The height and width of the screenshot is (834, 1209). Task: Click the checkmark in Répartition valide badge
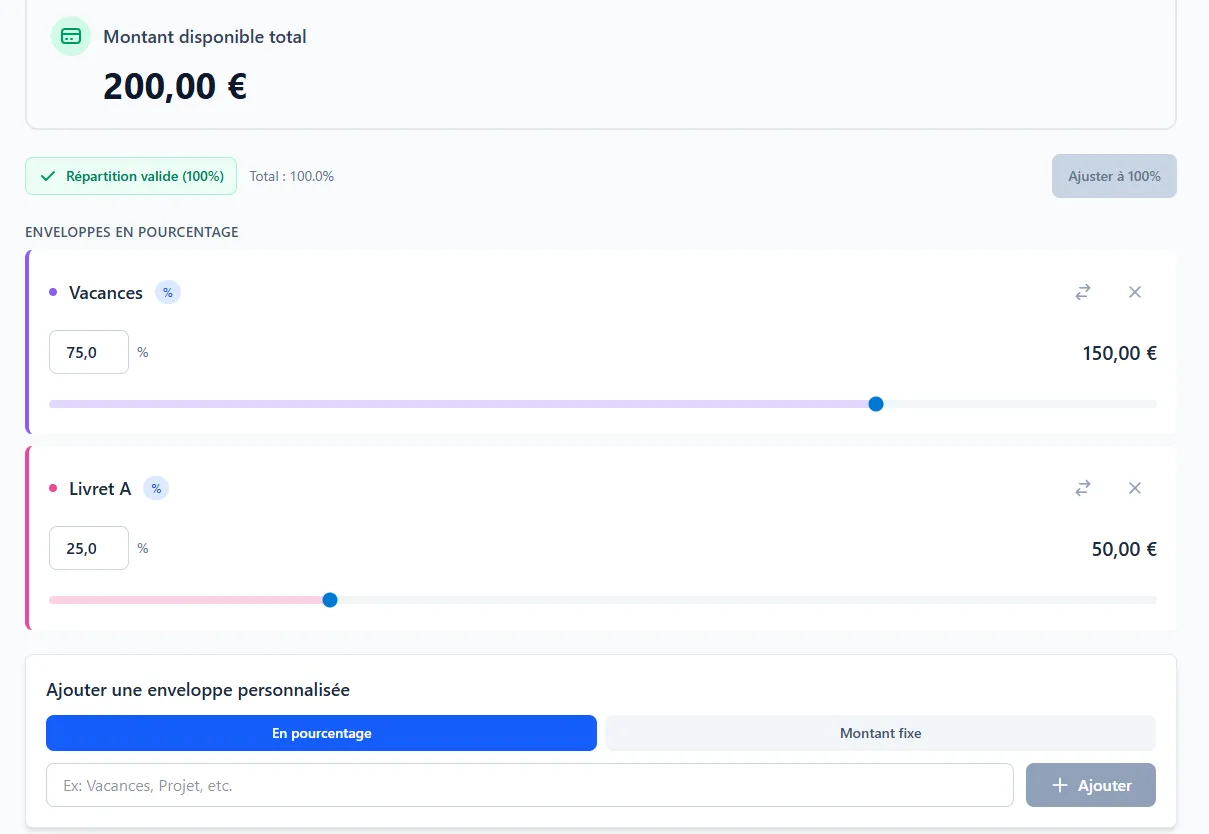pos(47,176)
